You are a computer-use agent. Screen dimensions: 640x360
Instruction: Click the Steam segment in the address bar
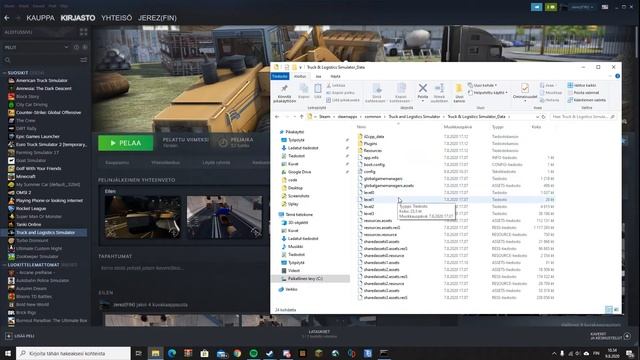pos(325,117)
